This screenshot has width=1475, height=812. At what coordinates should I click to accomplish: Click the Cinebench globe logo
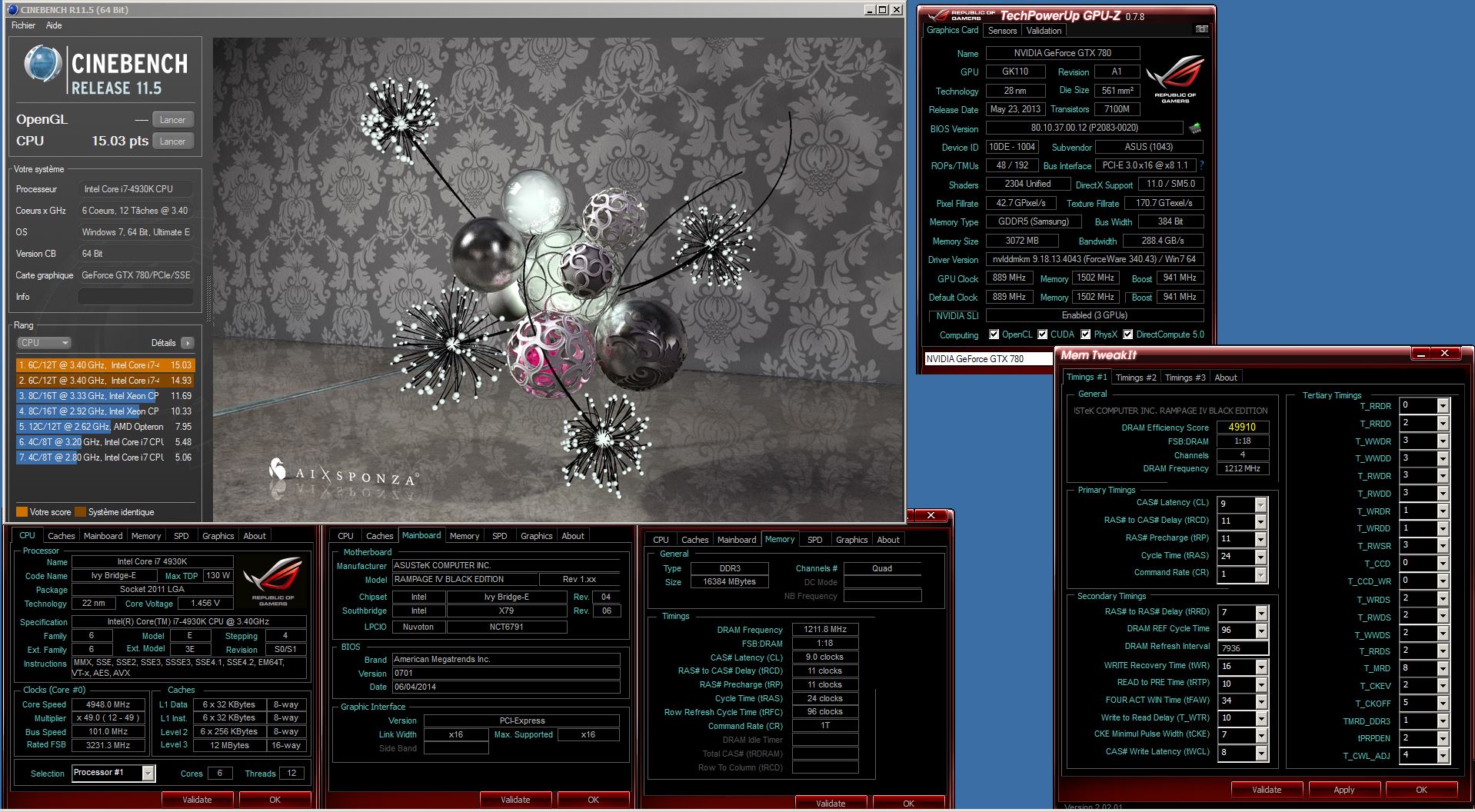(x=42, y=64)
